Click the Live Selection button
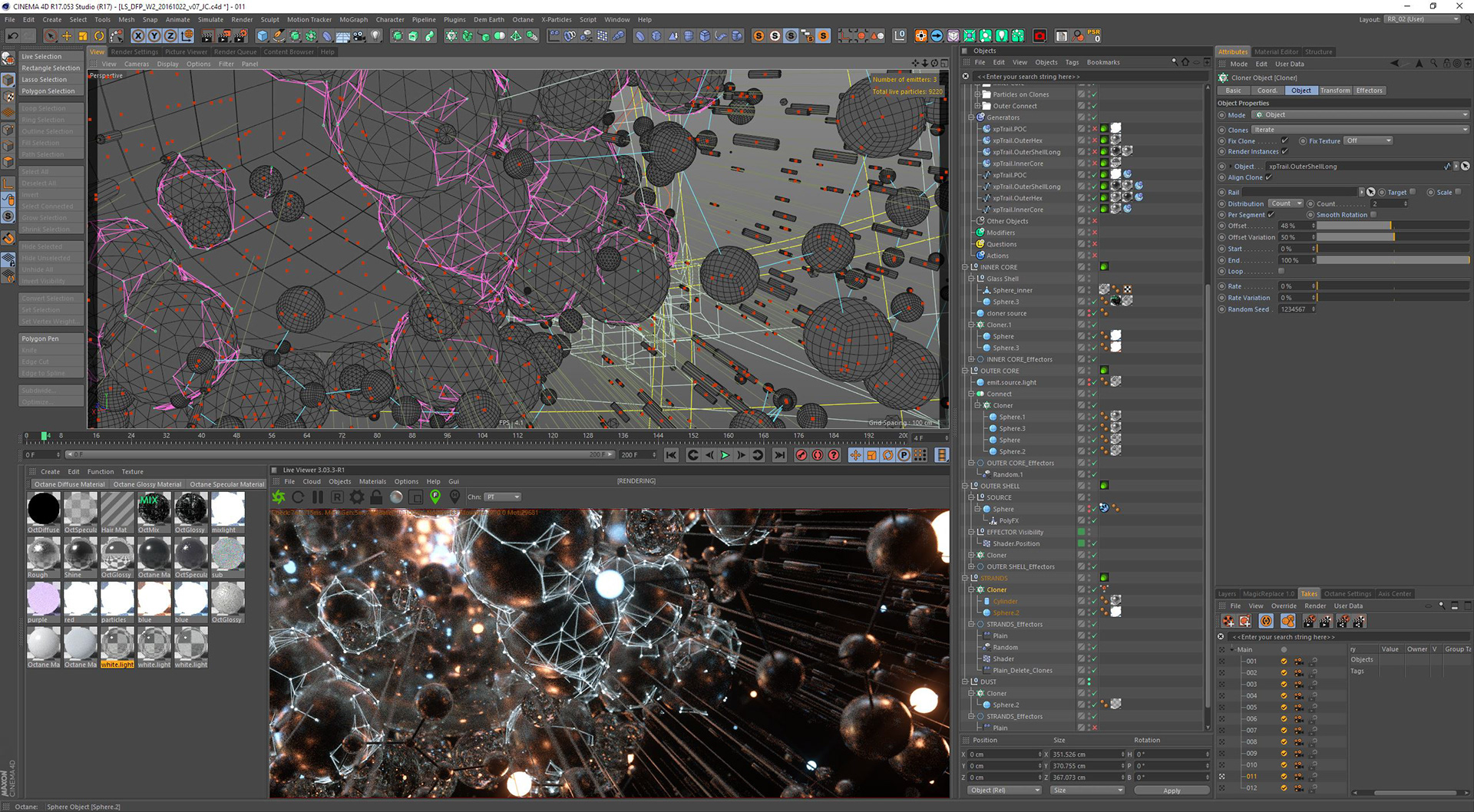 pyautogui.click(x=51, y=57)
